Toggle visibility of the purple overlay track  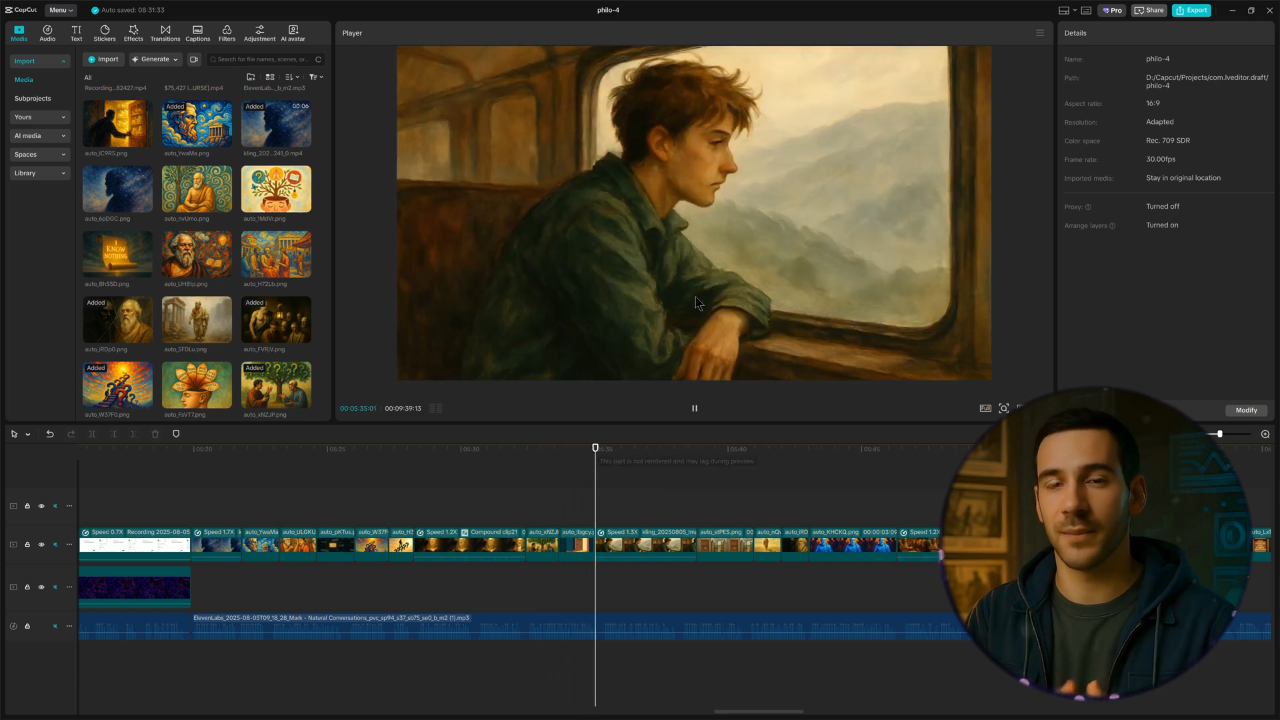pyautogui.click(x=41, y=587)
